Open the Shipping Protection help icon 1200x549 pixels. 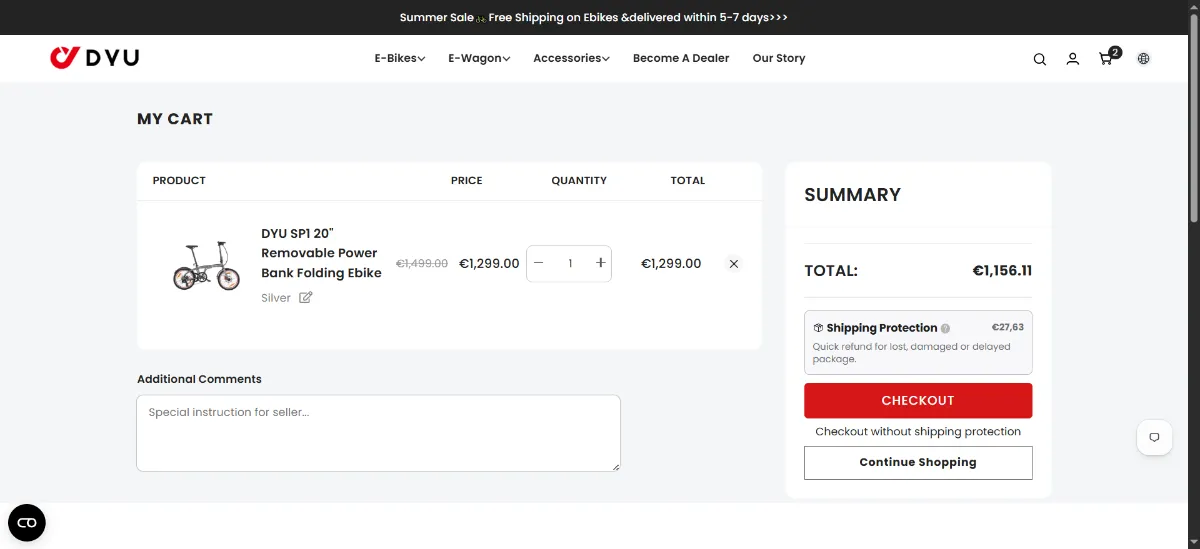pos(946,328)
